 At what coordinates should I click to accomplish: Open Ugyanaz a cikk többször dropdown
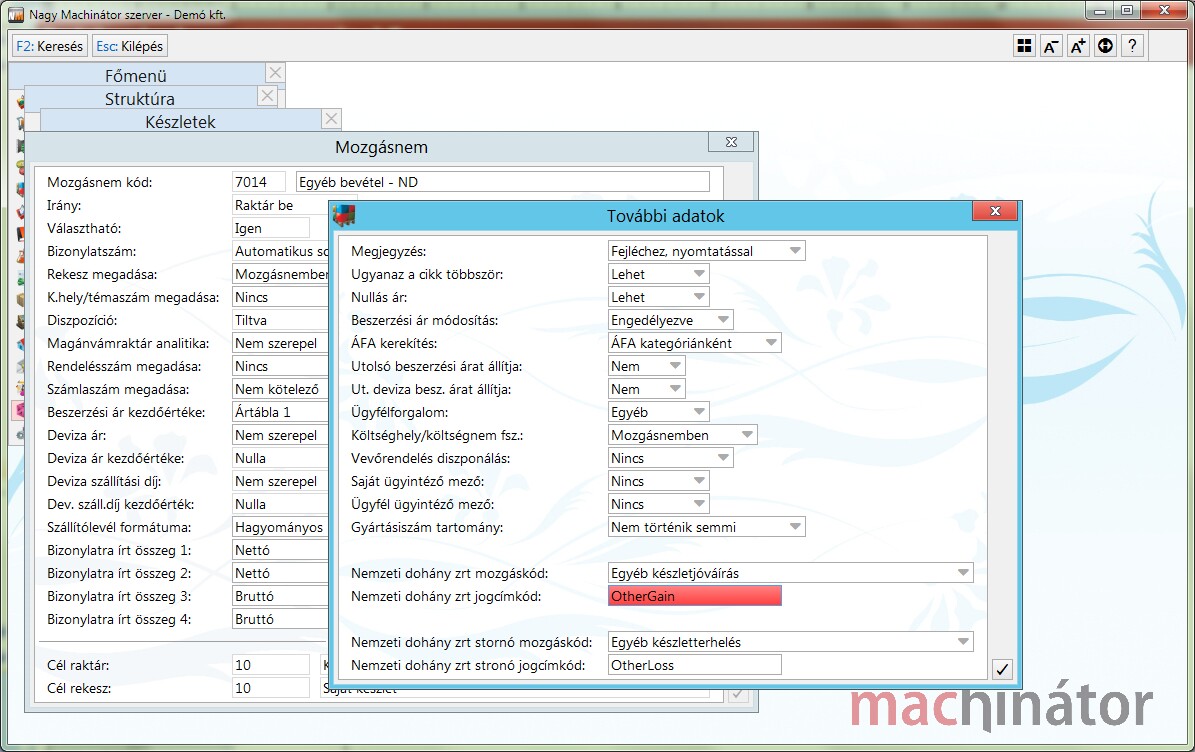coord(658,274)
